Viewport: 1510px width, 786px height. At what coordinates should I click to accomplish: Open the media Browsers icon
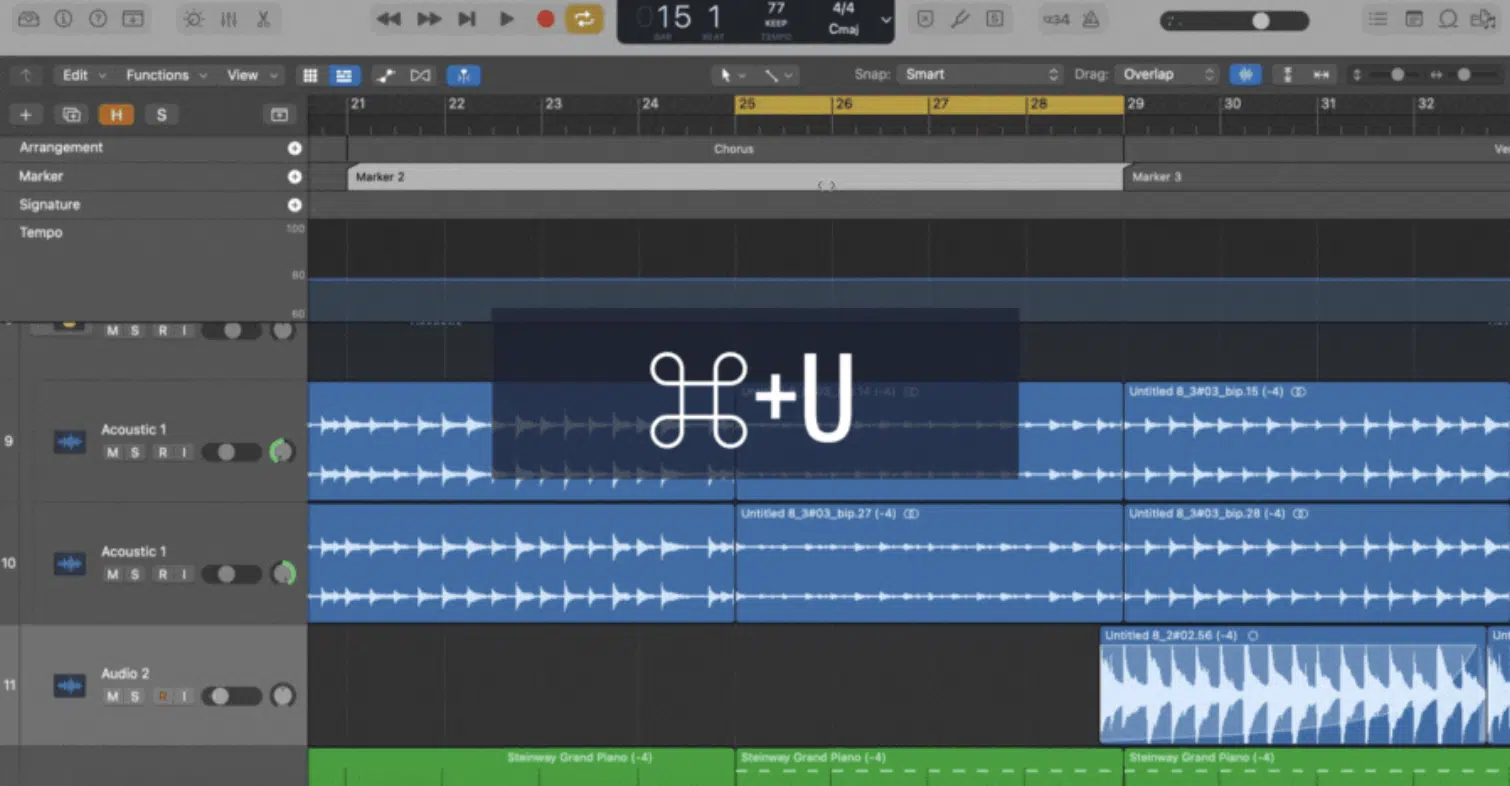click(x=1482, y=19)
